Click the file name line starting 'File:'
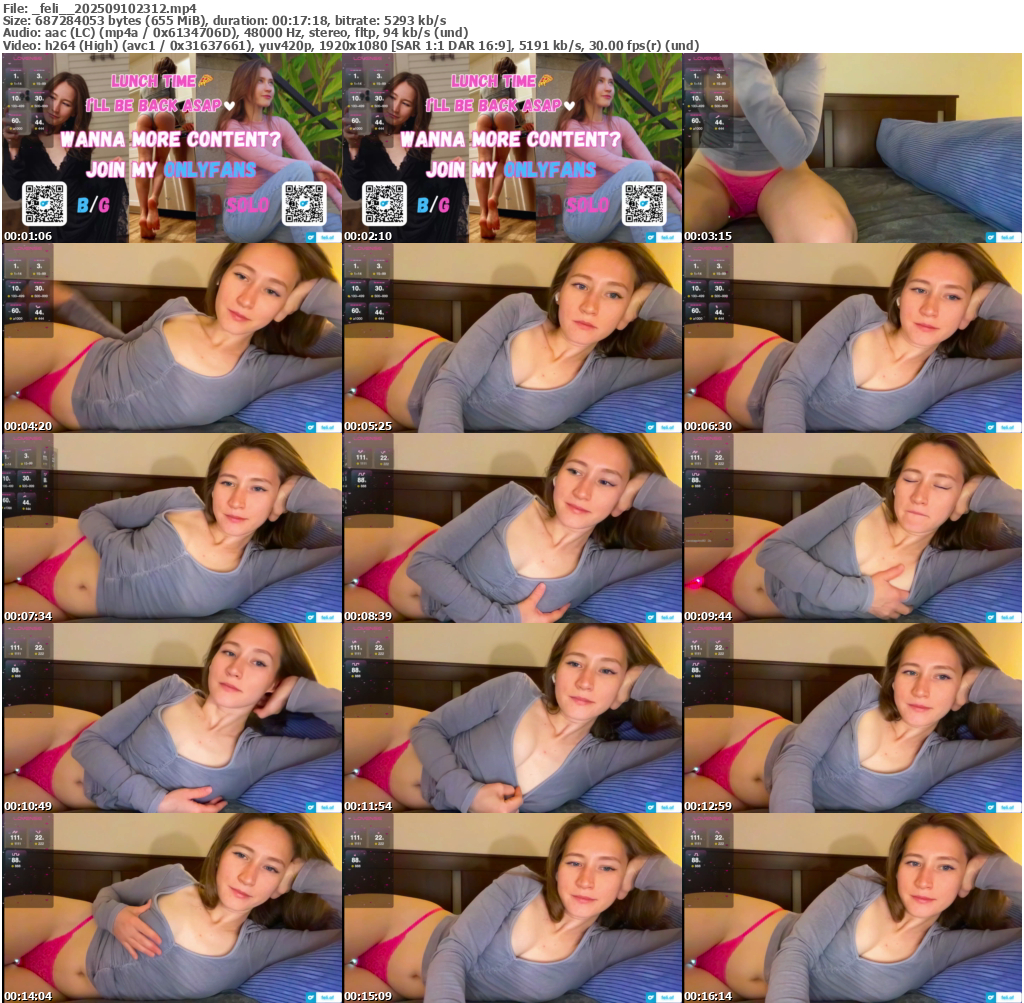The image size is (1024, 1003). (100, 8)
